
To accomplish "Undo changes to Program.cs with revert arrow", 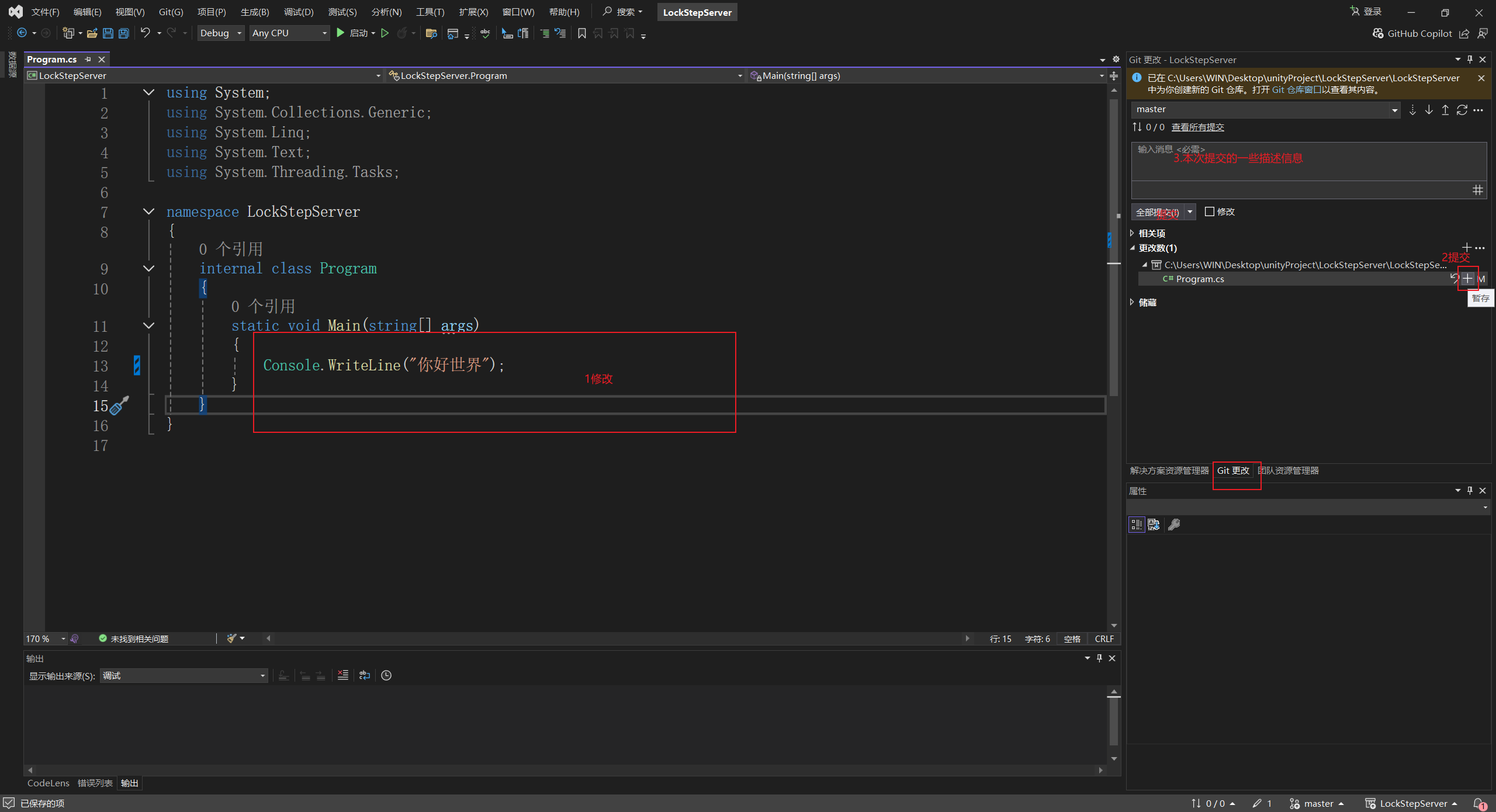I will point(1454,279).
